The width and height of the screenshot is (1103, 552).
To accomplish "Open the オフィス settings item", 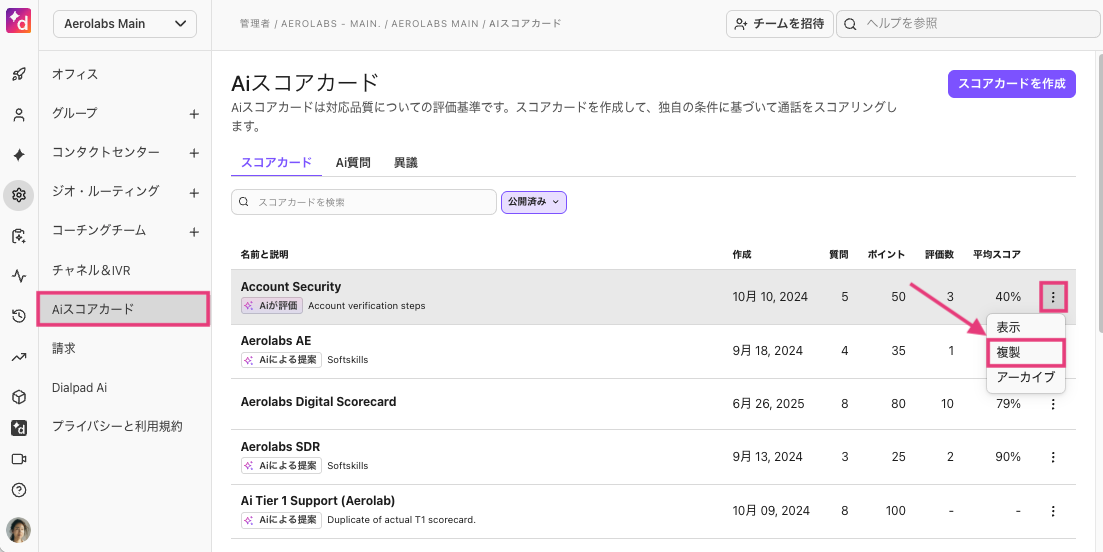I will tap(75, 74).
